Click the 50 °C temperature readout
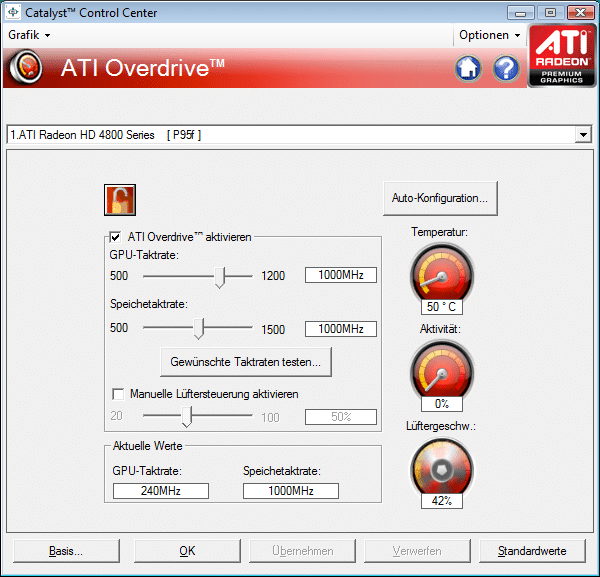 tap(442, 307)
